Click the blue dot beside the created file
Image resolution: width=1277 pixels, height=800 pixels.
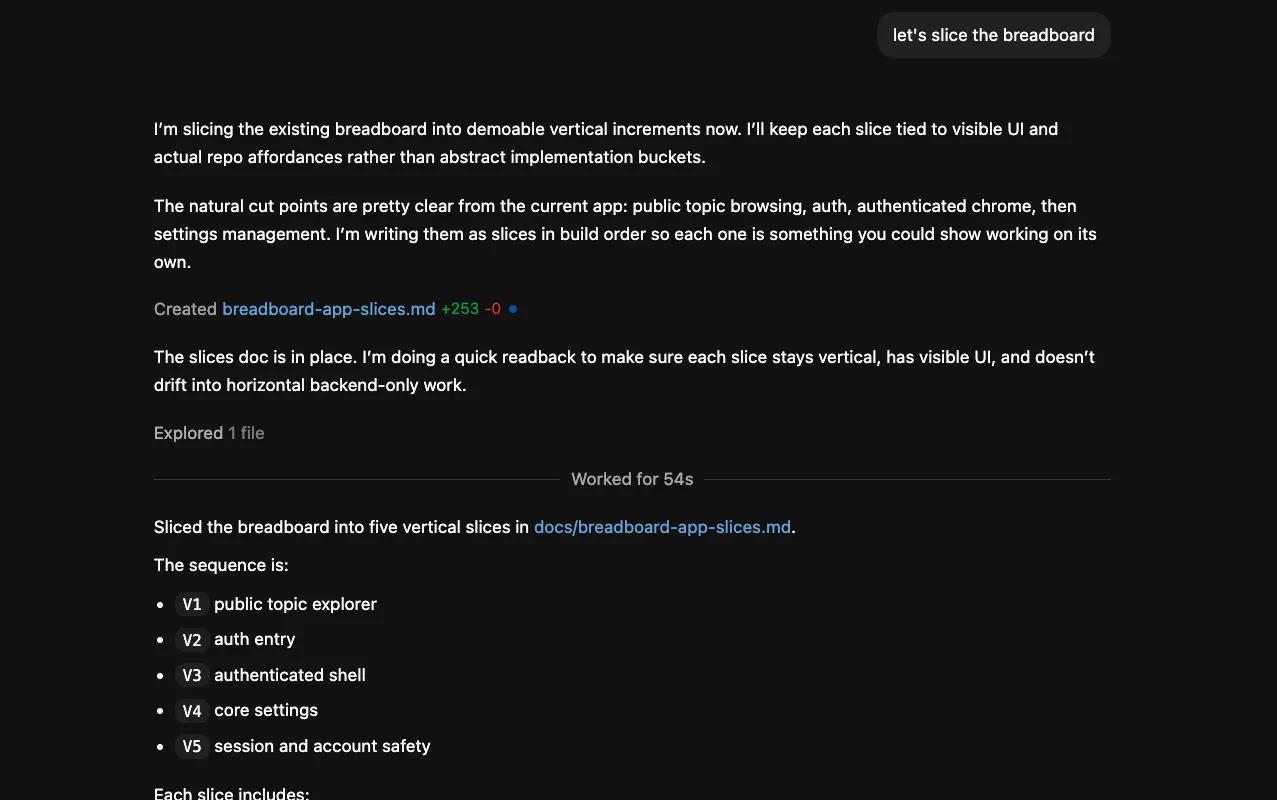pos(513,309)
